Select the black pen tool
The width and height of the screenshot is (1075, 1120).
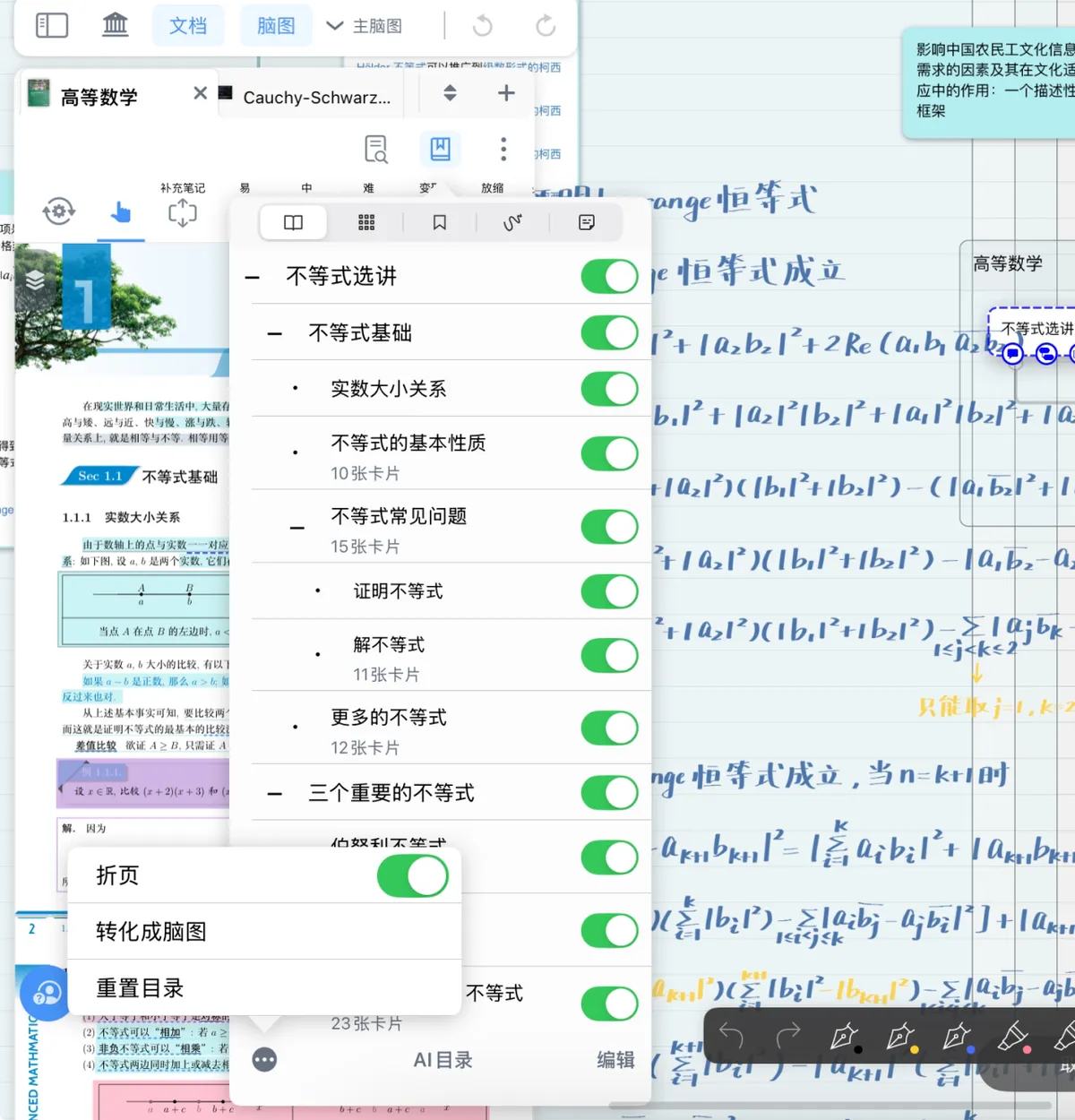(x=845, y=1037)
